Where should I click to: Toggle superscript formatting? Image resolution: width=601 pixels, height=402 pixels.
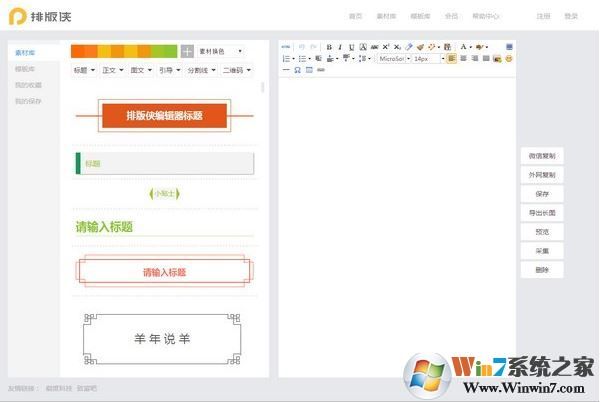[x=386, y=47]
